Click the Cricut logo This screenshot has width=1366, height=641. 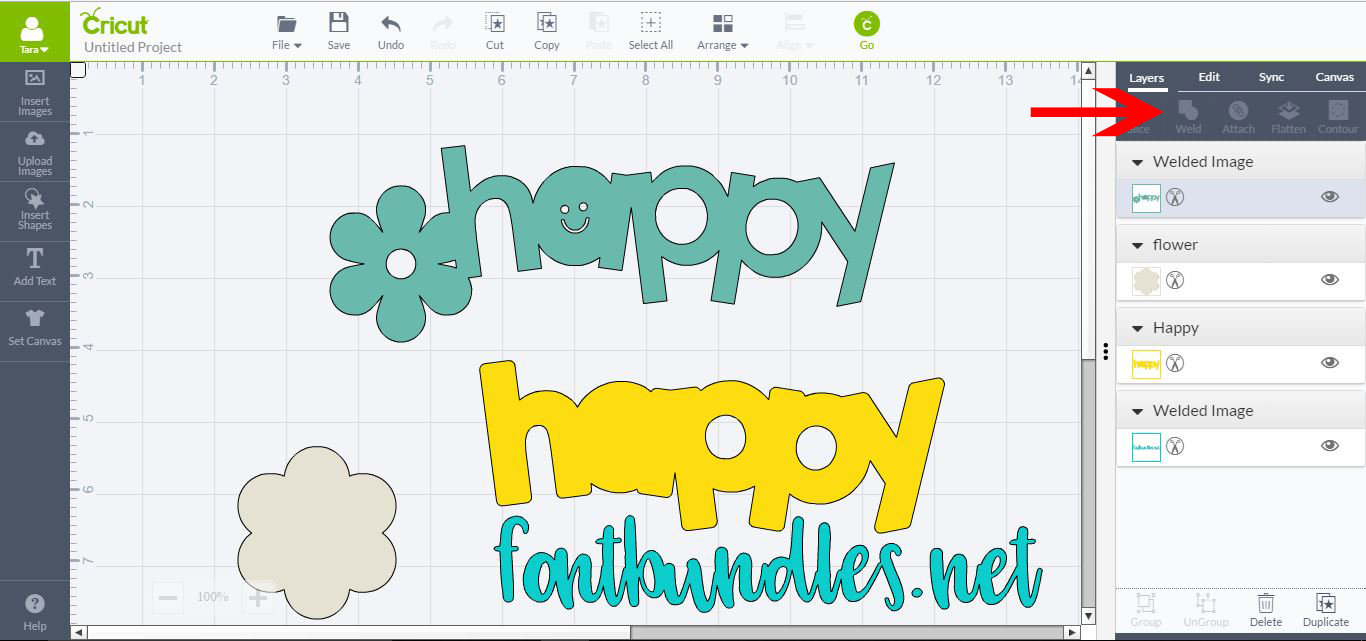[x=114, y=21]
